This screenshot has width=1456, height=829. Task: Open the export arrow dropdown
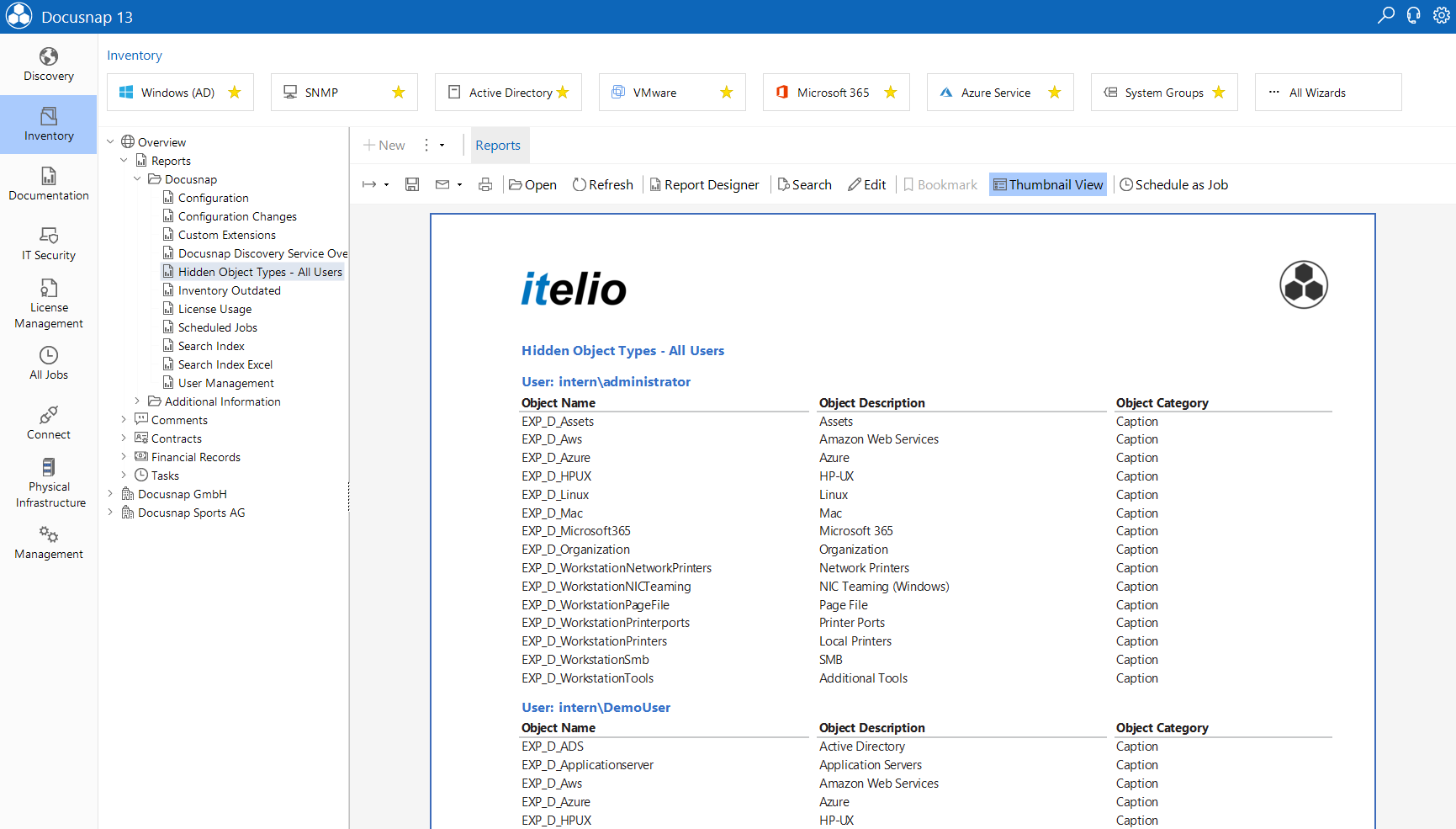pos(386,185)
